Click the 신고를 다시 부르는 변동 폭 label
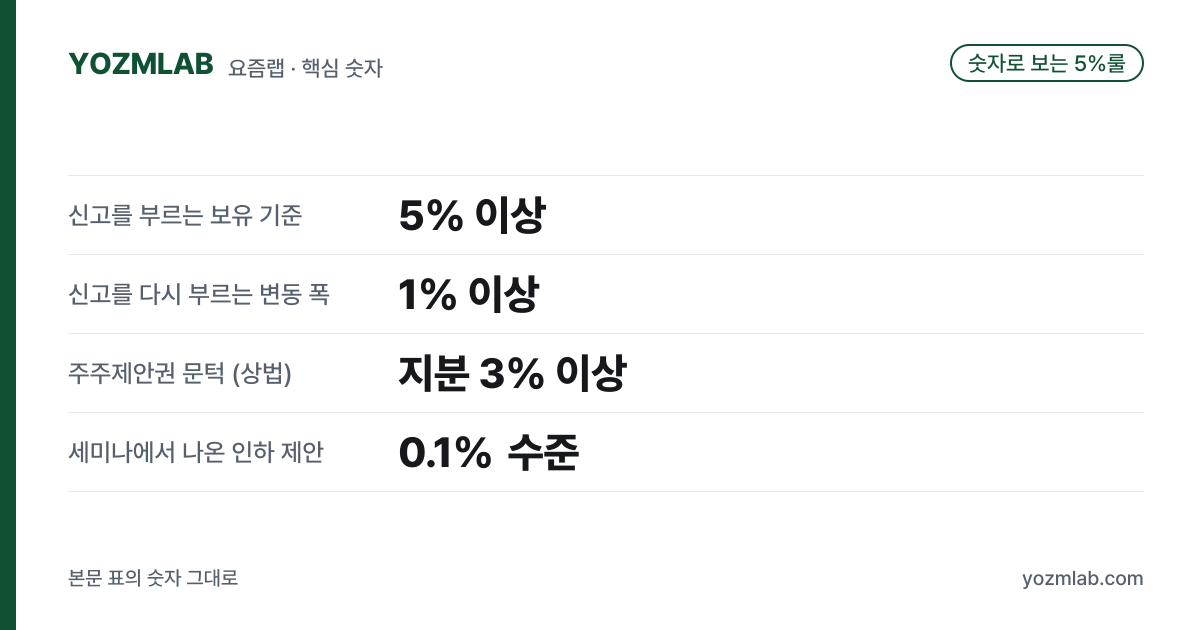 (x=199, y=294)
